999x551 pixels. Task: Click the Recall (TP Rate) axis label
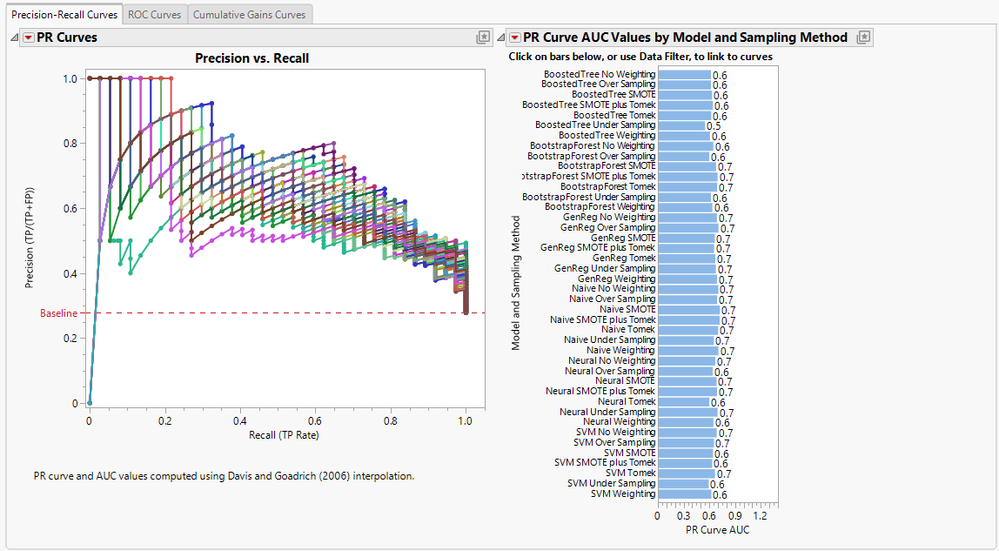pyautogui.click(x=284, y=436)
